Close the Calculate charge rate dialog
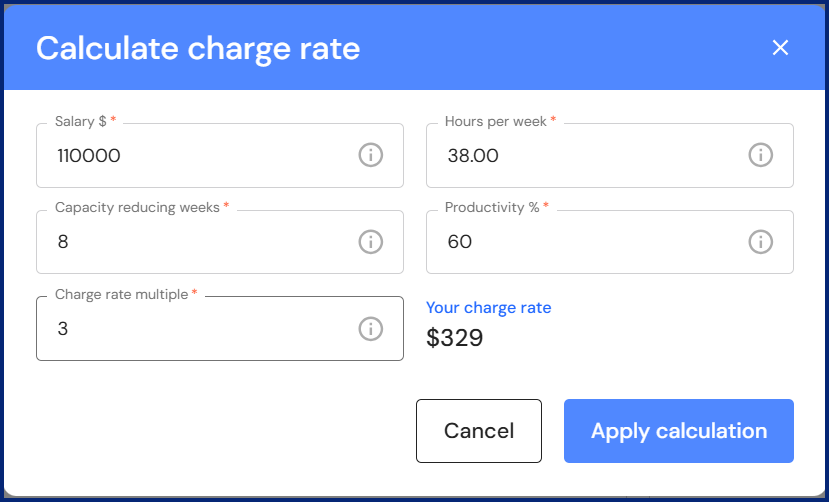 click(x=781, y=48)
